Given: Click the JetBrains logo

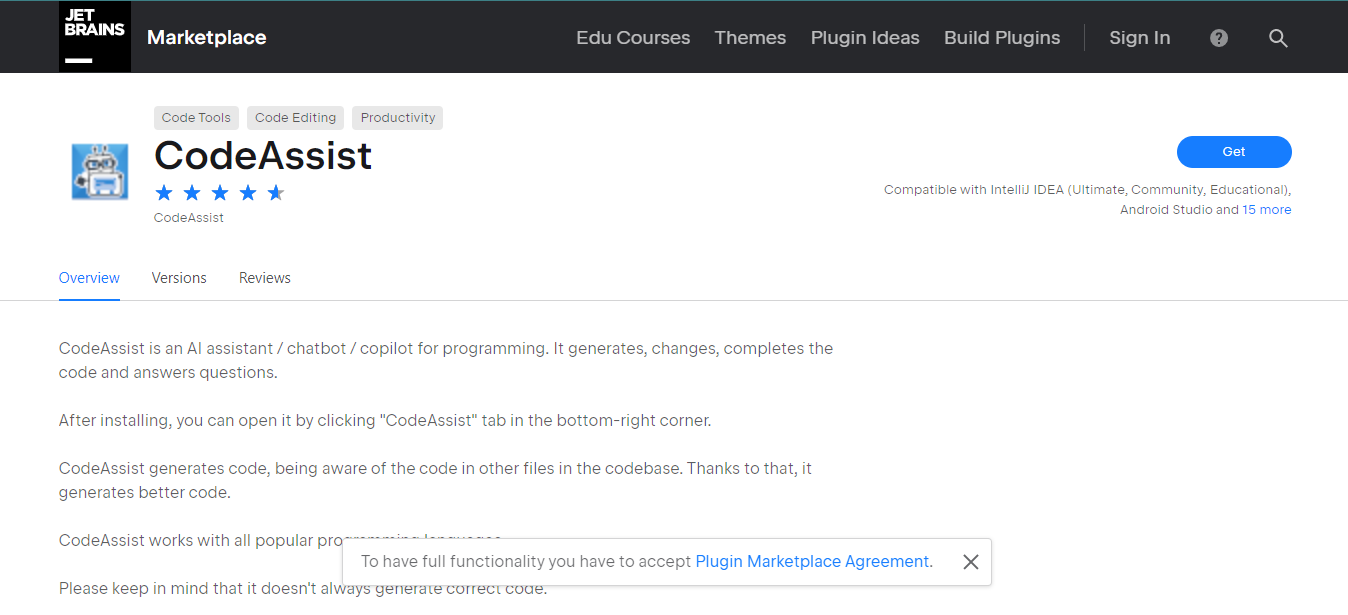Looking at the screenshot, I should click(95, 37).
